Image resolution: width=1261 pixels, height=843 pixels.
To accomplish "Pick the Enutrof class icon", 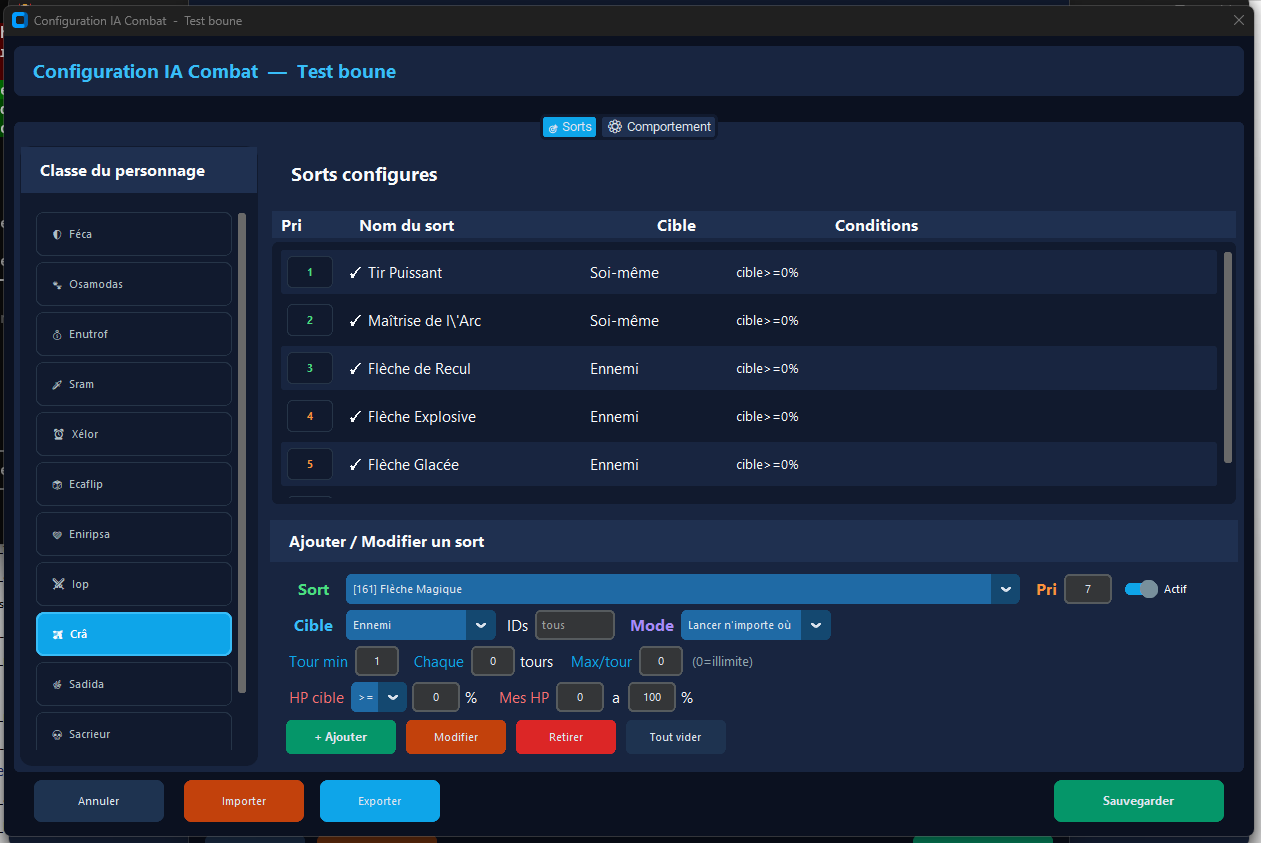I will pyautogui.click(x=57, y=335).
